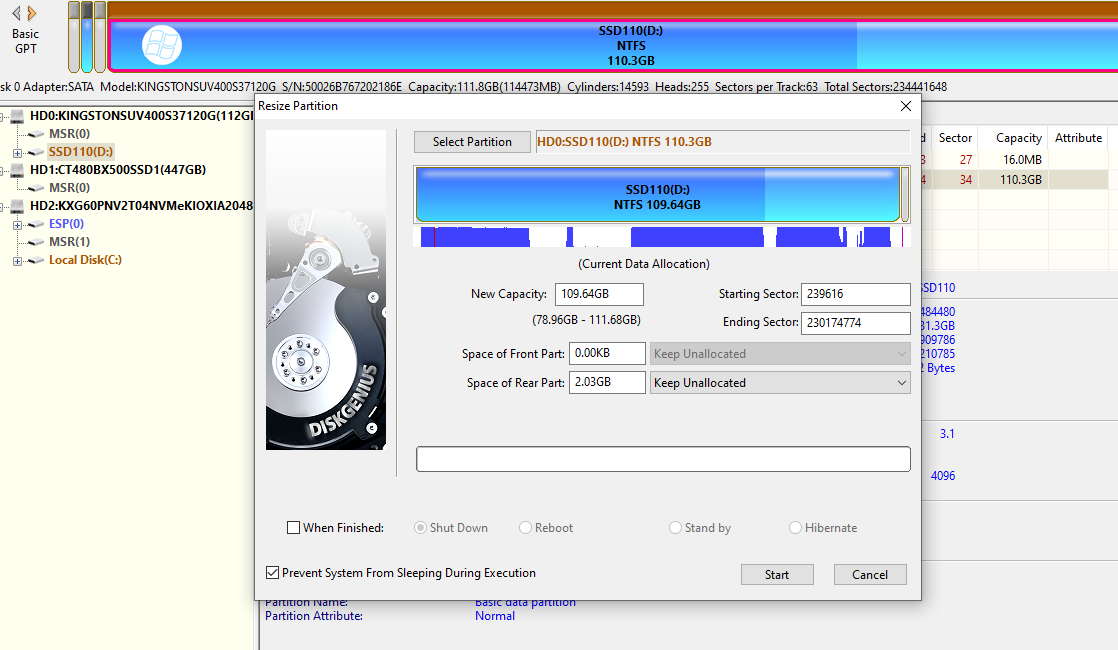This screenshot has width=1118, height=650.
Task: Select MSR(1) under HD2 in tree
Action: click(x=69, y=242)
